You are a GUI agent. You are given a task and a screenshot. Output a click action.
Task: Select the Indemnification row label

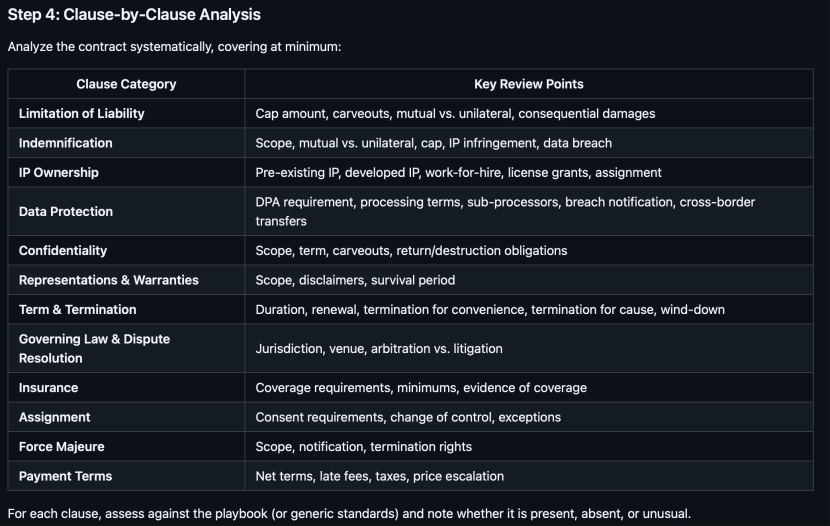(x=66, y=143)
